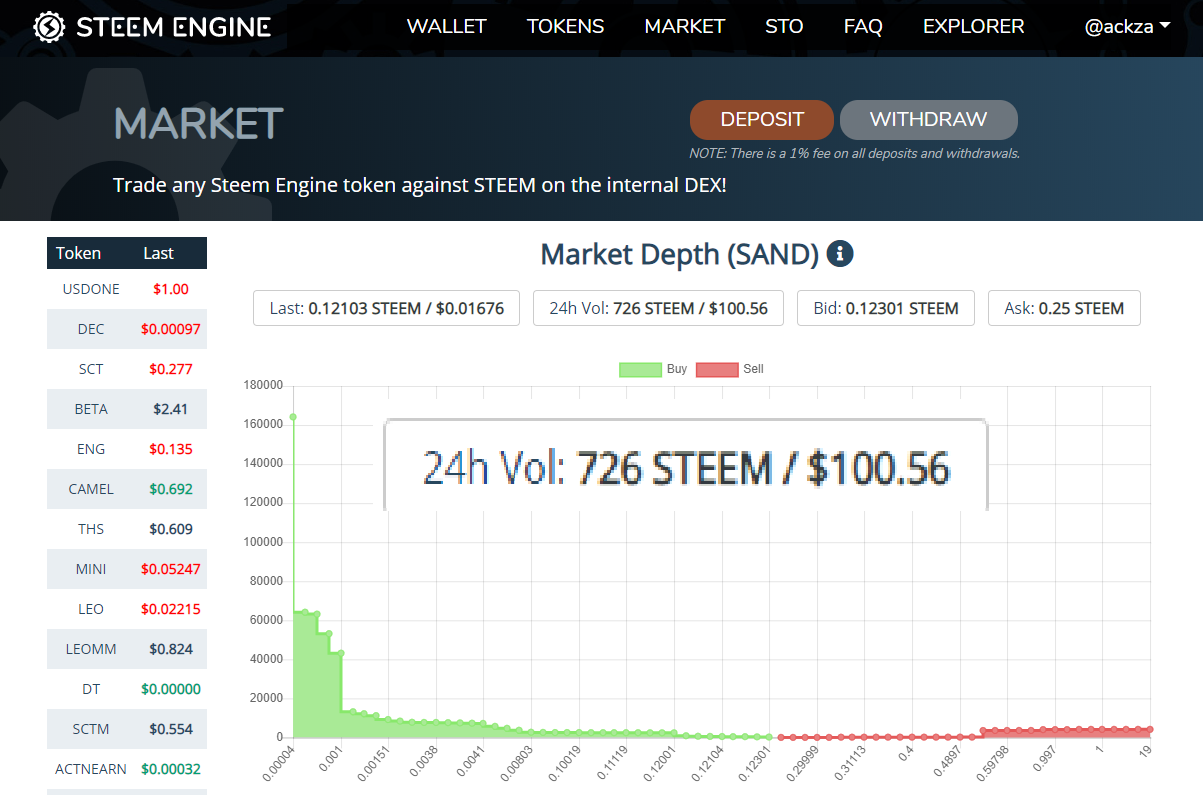Screen dimensions: 1203x795
Task: Select the BETA token
Action: click(127, 409)
